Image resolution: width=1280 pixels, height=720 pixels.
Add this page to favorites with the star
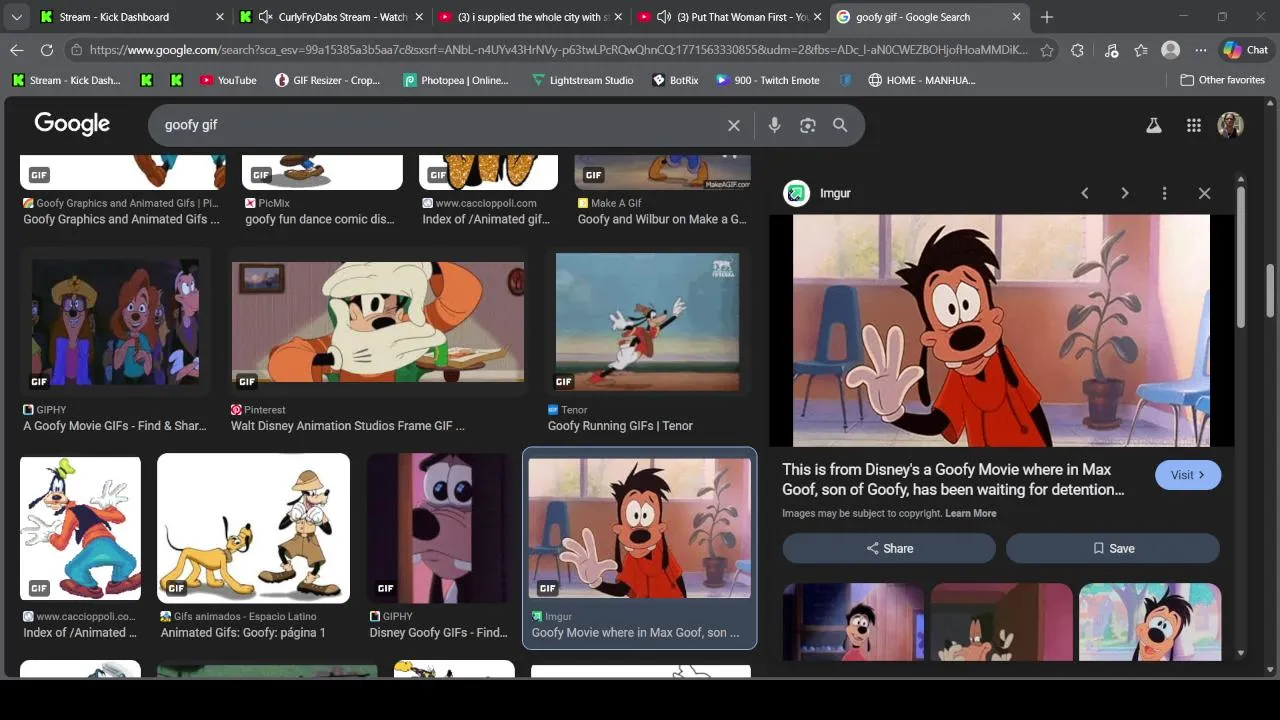(1047, 50)
